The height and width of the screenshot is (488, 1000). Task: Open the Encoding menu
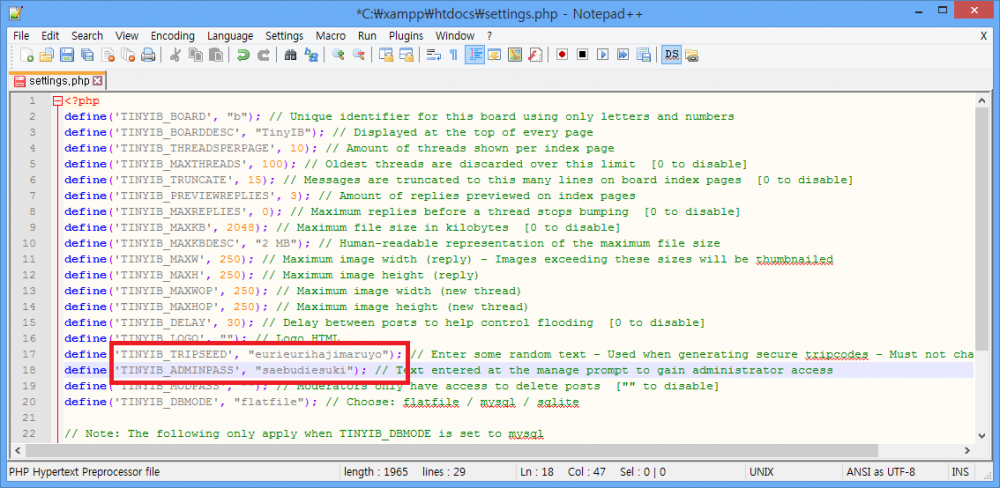click(x=172, y=35)
